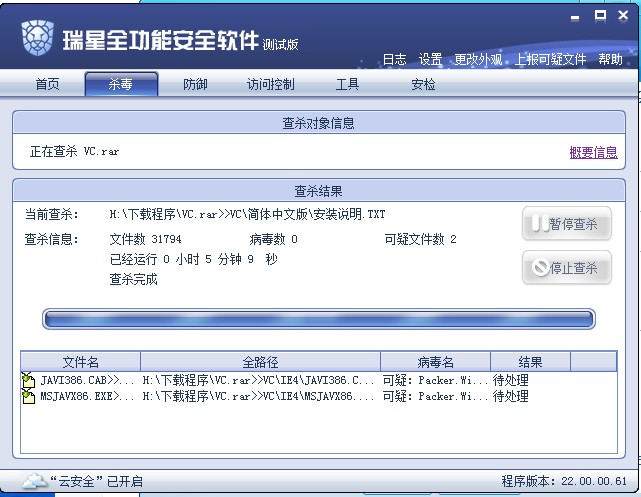
Task: Open 设置 settings
Action: coord(430,59)
